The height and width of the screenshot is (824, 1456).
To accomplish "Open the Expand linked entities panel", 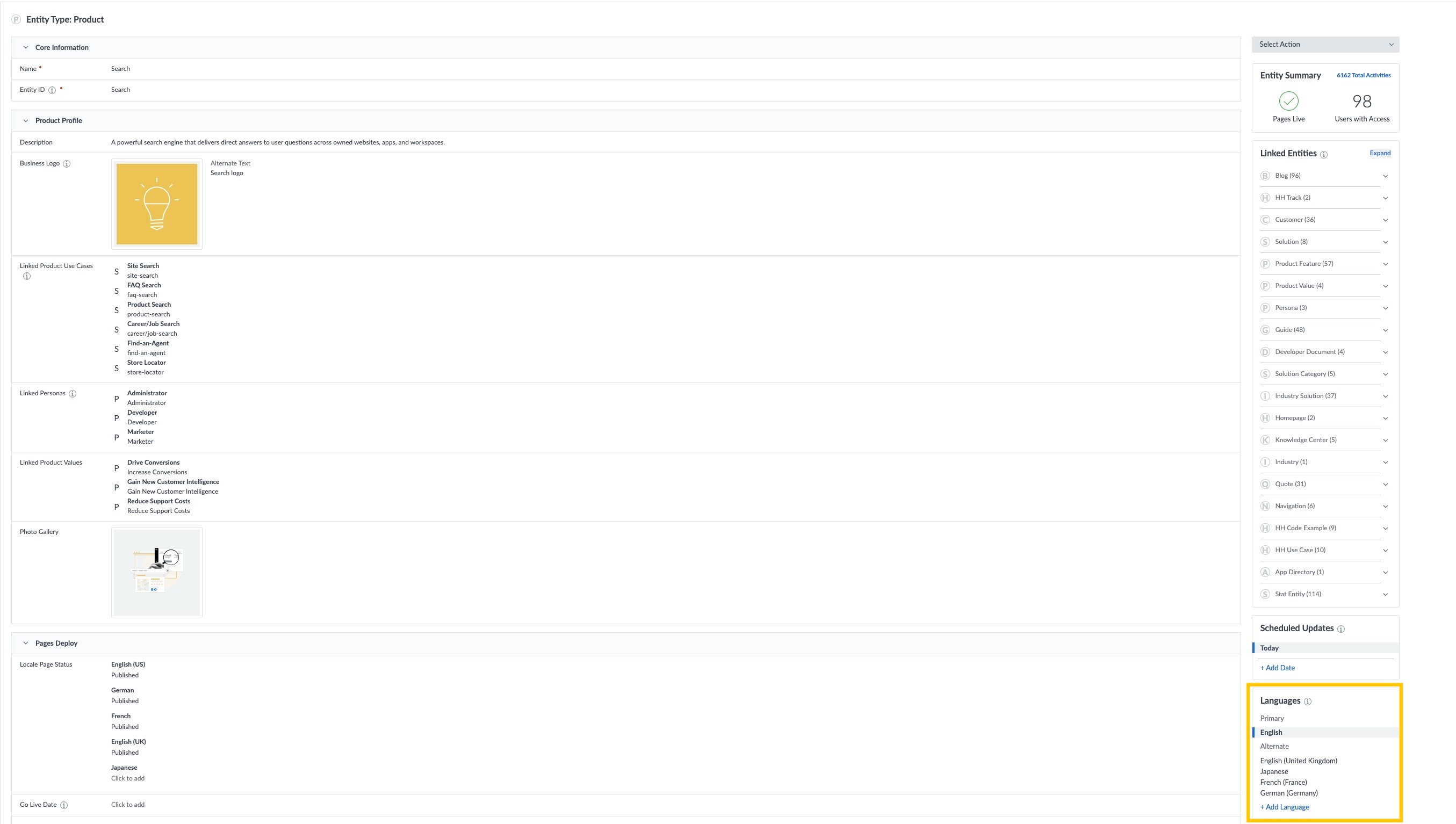I will click(x=1380, y=152).
